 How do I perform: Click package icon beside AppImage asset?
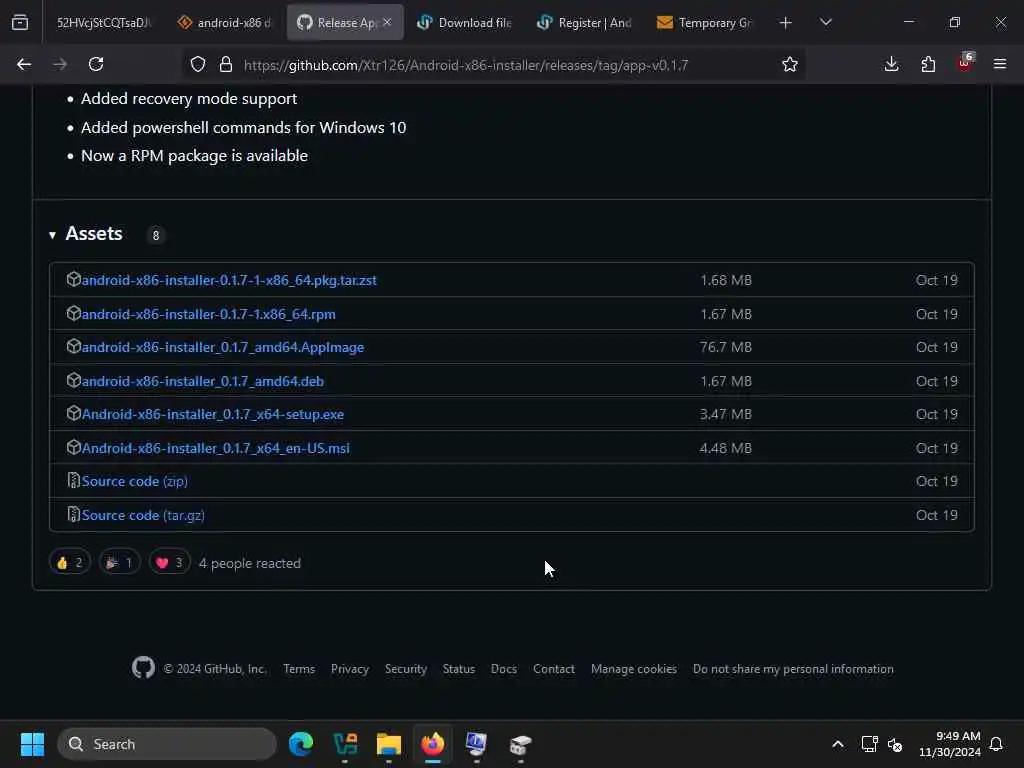[73, 346]
